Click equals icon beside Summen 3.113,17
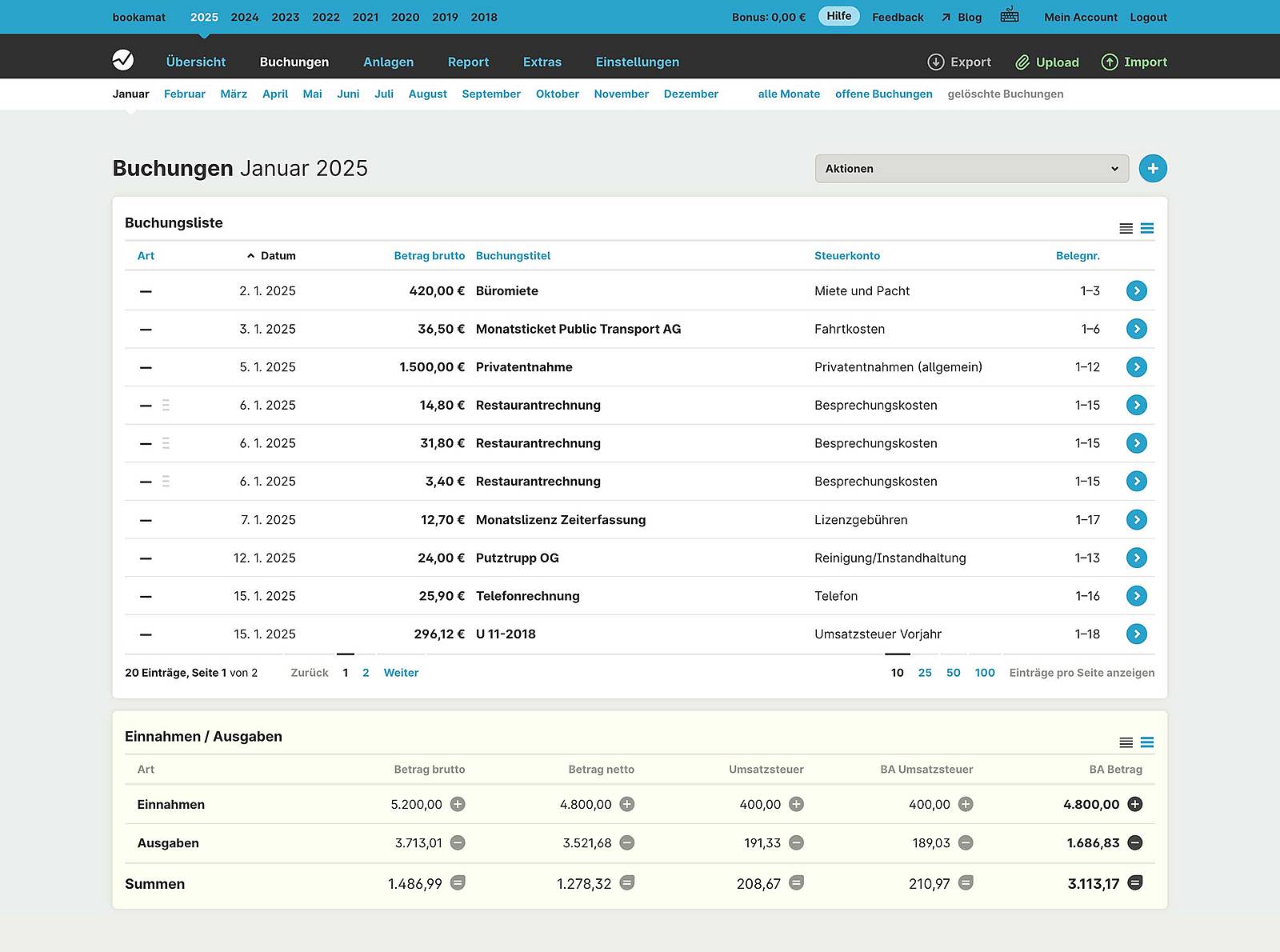This screenshot has height=952, width=1280. pos(1134,883)
